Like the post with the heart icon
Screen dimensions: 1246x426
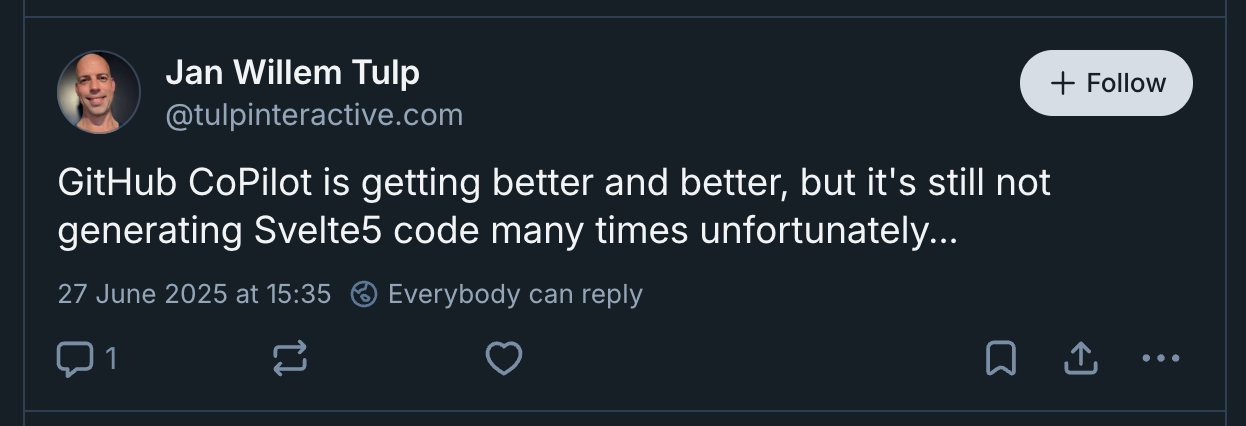[503, 359]
